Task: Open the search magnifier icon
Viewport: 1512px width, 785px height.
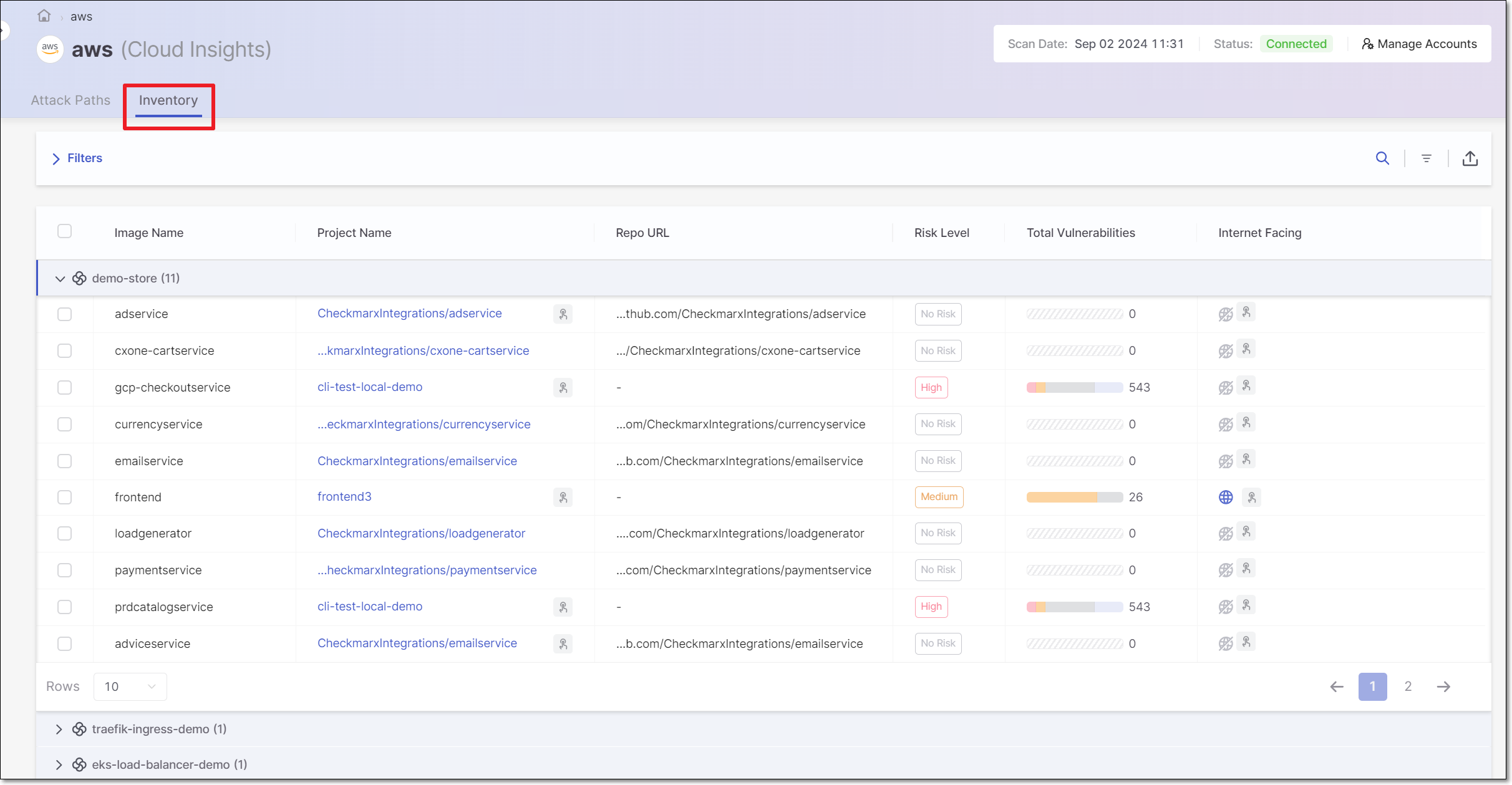Action: [1382, 158]
